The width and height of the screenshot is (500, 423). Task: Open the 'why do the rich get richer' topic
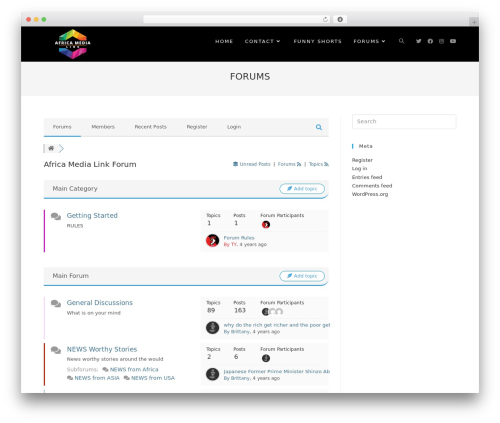(x=277, y=325)
